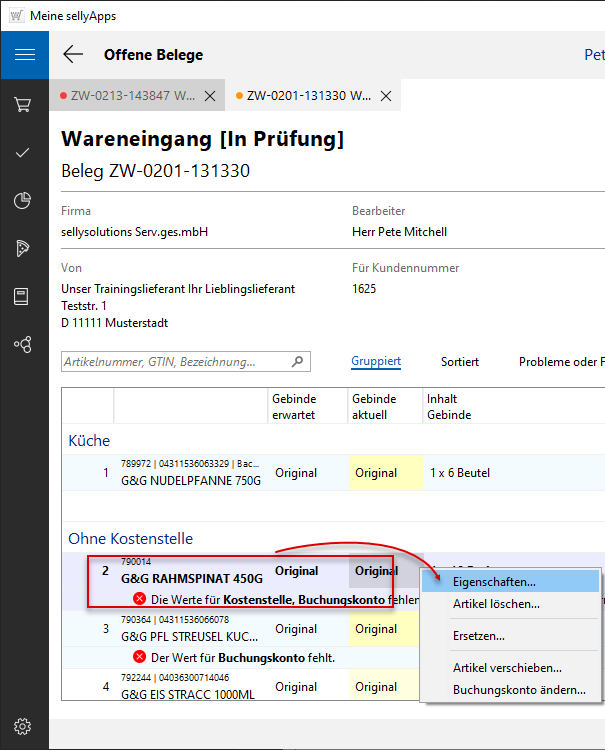Click the back arrow next to Offene Belege
The image size is (605, 750).
click(73, 55)
